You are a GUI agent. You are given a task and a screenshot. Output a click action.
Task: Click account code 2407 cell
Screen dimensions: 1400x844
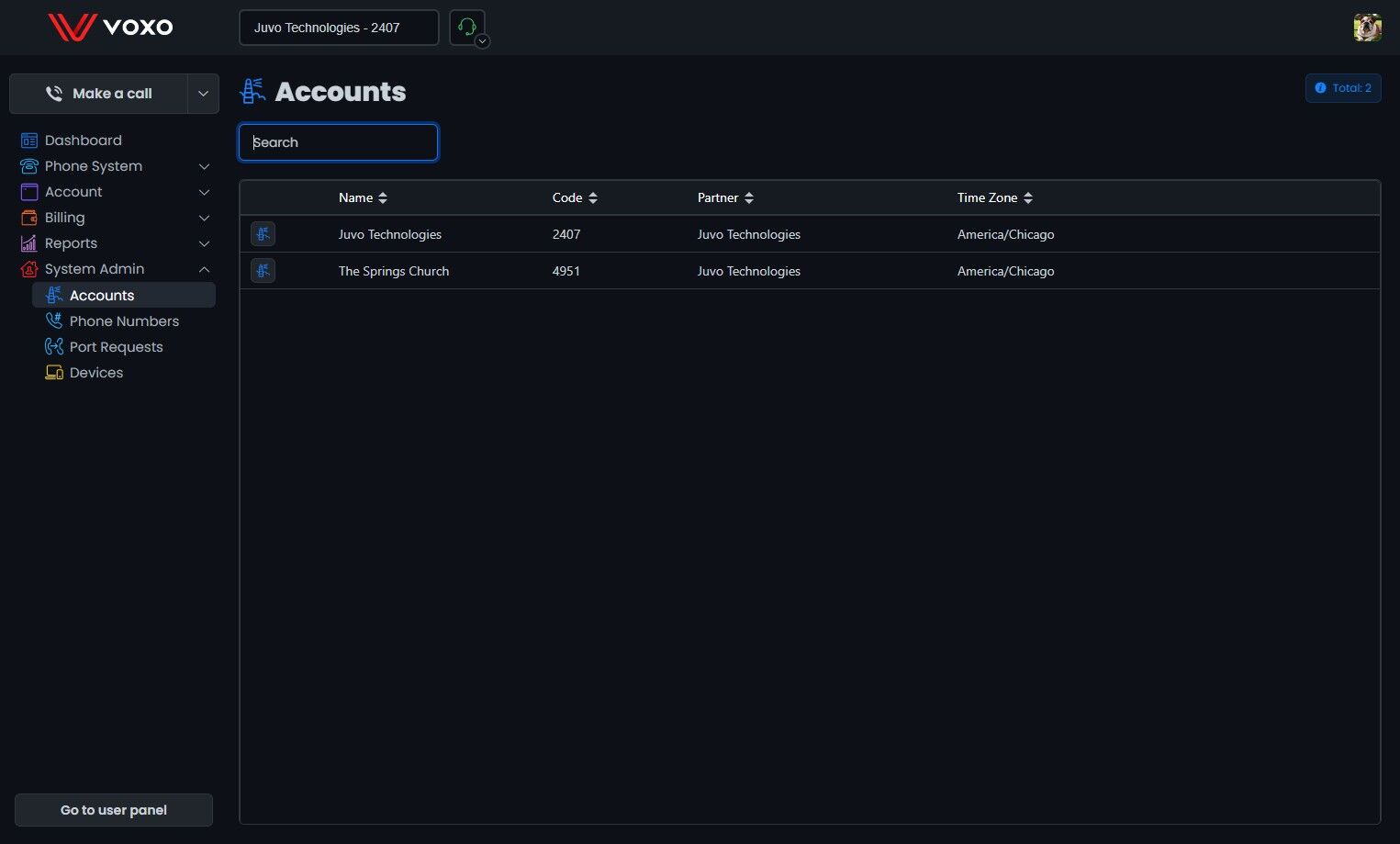point(566,234)
